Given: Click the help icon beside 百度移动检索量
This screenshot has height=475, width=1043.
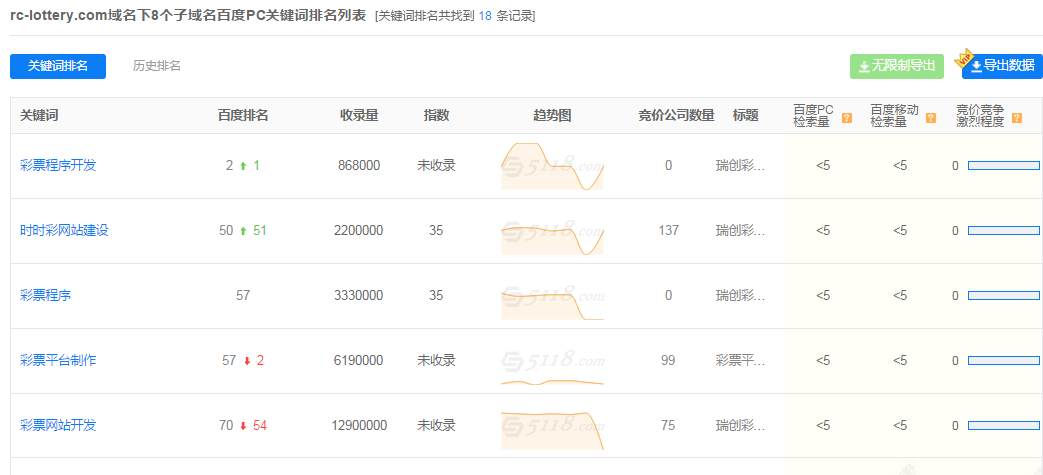Looking at the screenshot, I should (931, 118).
